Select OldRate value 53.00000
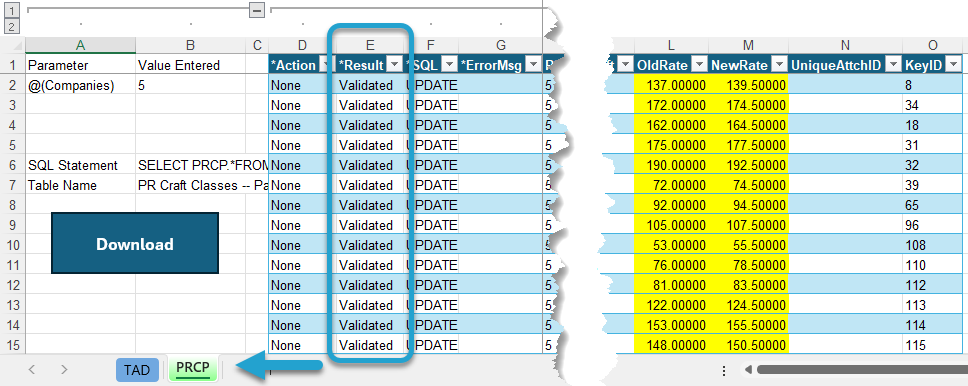The image size is (968, 386). pos(671,245)
